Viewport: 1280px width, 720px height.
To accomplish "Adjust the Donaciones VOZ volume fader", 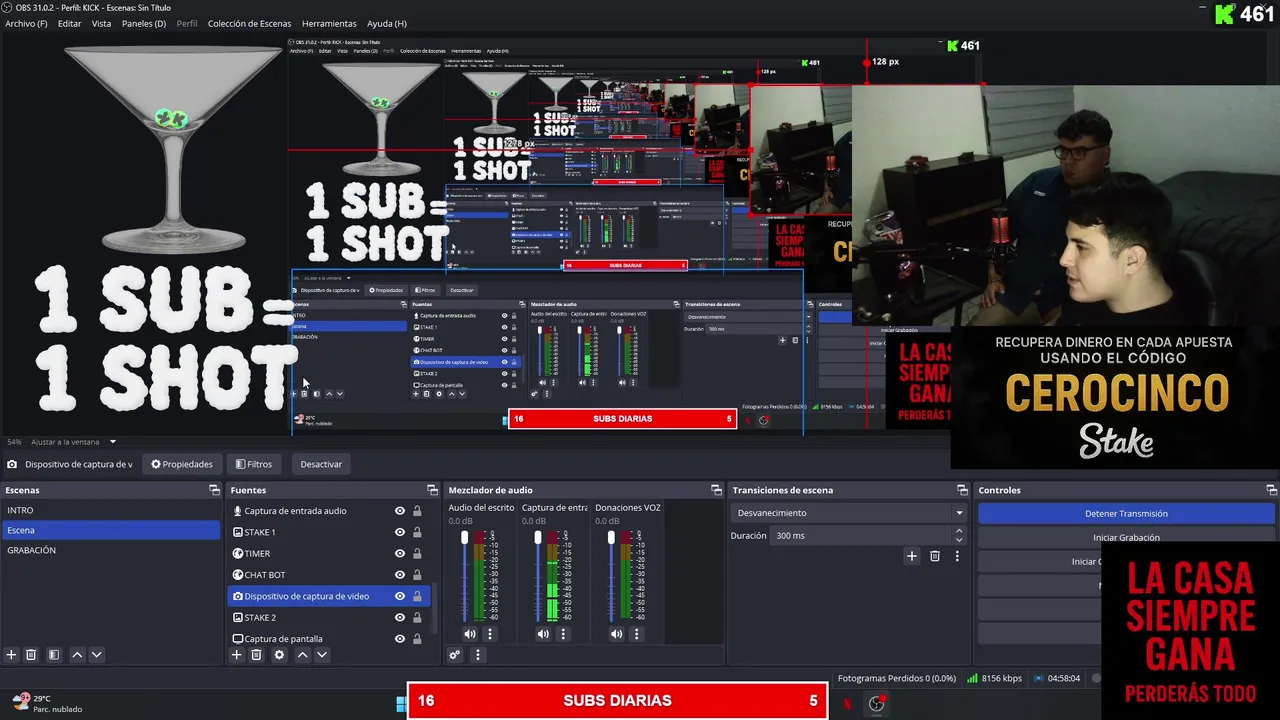I will [611, 538].
